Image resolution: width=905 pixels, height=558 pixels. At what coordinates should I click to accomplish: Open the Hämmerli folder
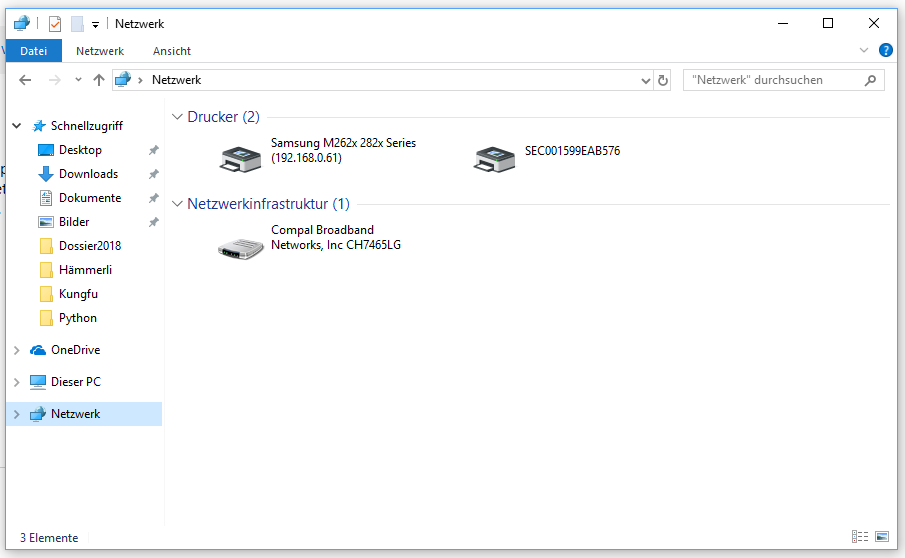85,270
